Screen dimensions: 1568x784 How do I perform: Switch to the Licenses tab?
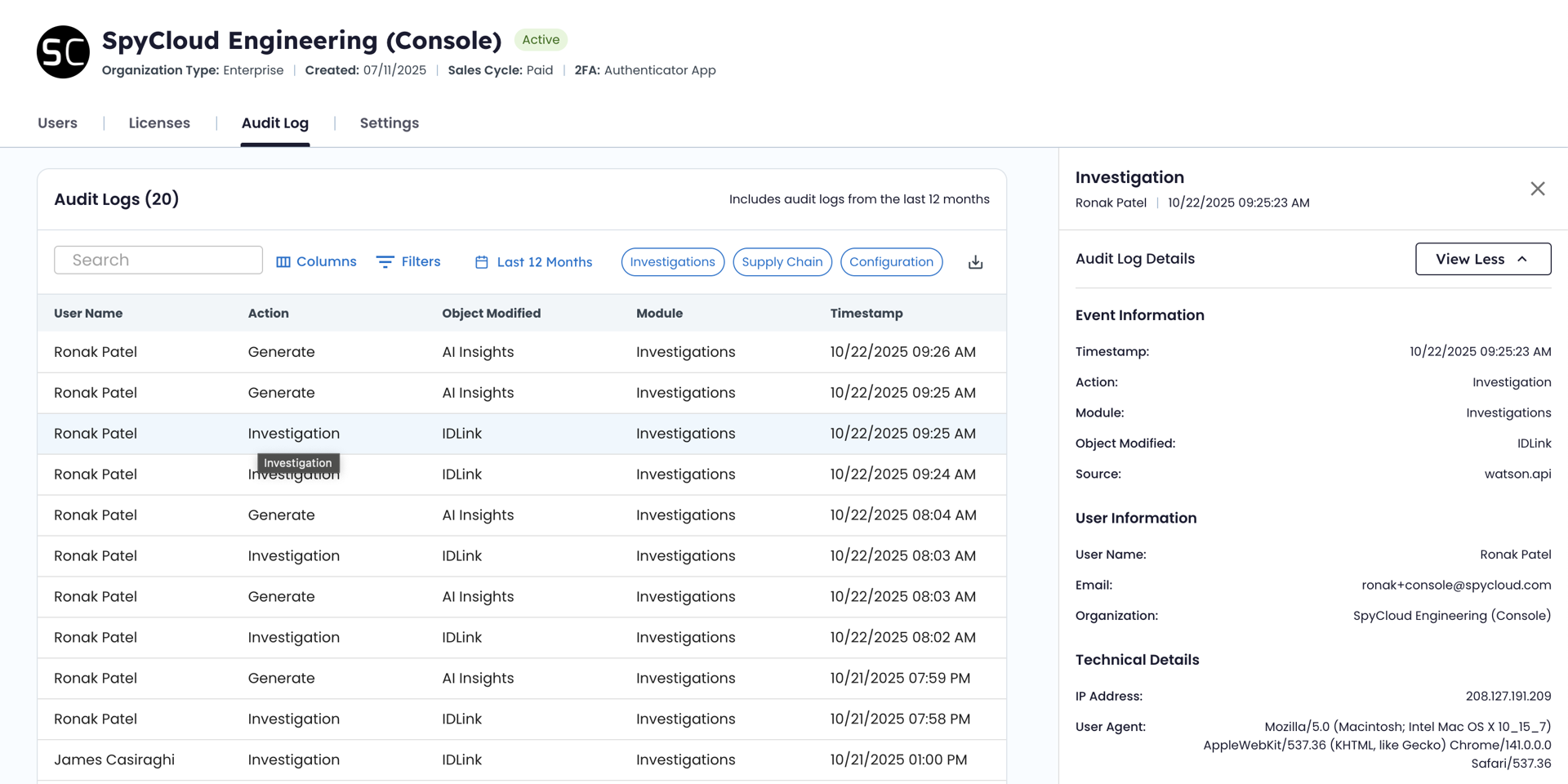pos(159,123)
